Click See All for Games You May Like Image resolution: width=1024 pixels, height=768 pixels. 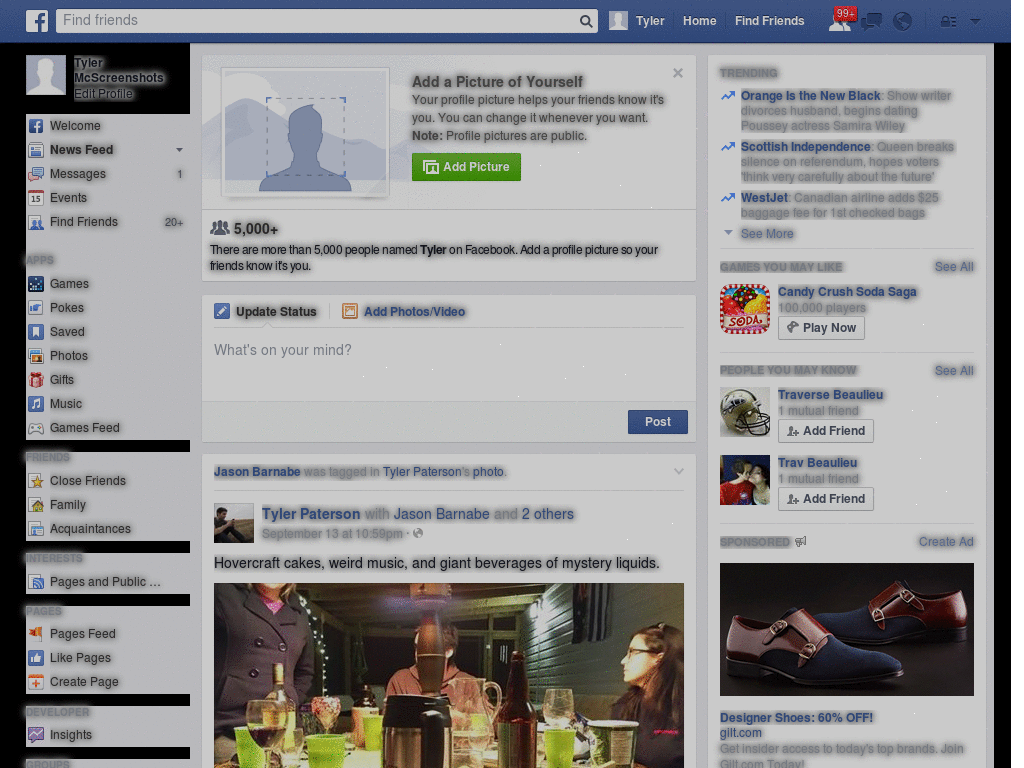click(x=954, y=266)
